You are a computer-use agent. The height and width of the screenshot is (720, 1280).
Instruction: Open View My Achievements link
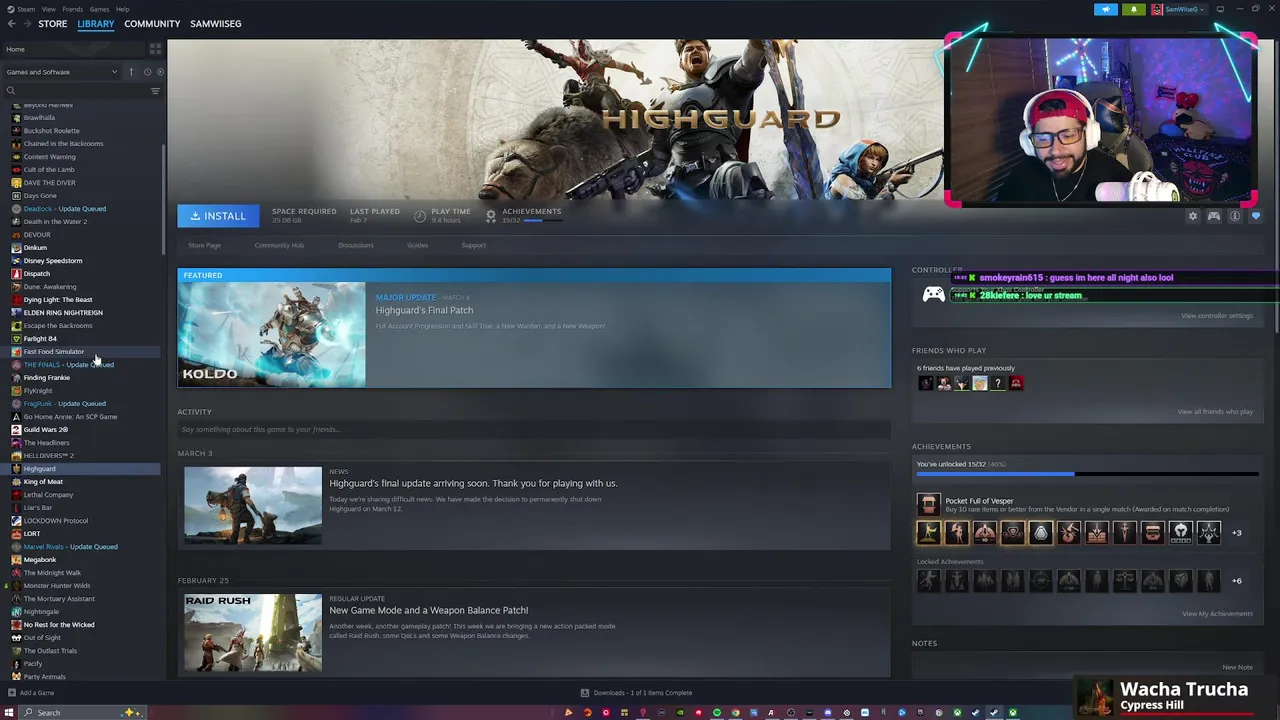pyautogui.click(x=1217, y=614)
